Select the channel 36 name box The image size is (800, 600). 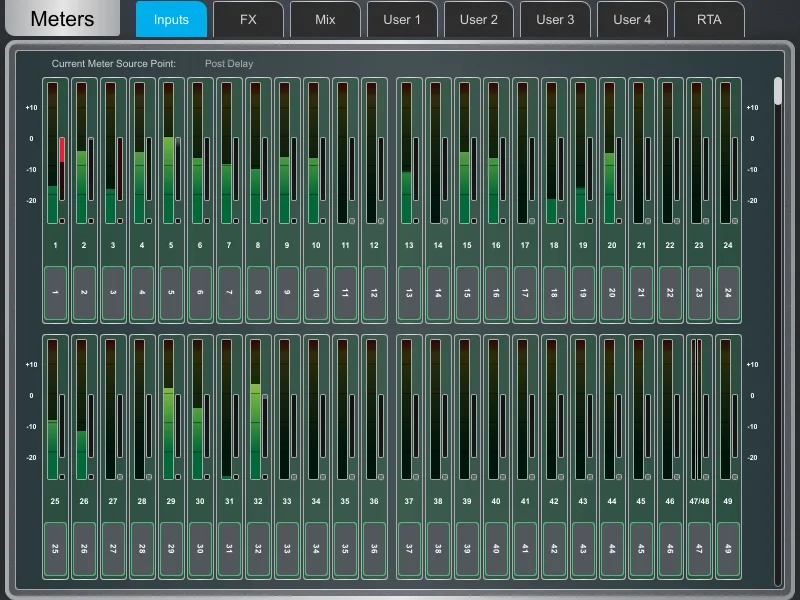(x=374, y=549)
